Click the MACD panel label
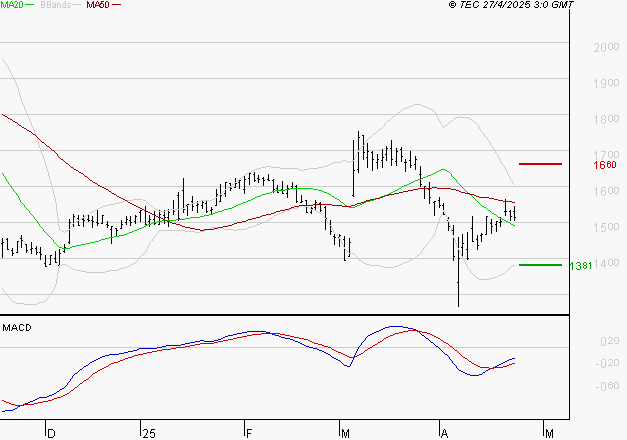This screenshot has width=627, height=440. pos(17,328)
